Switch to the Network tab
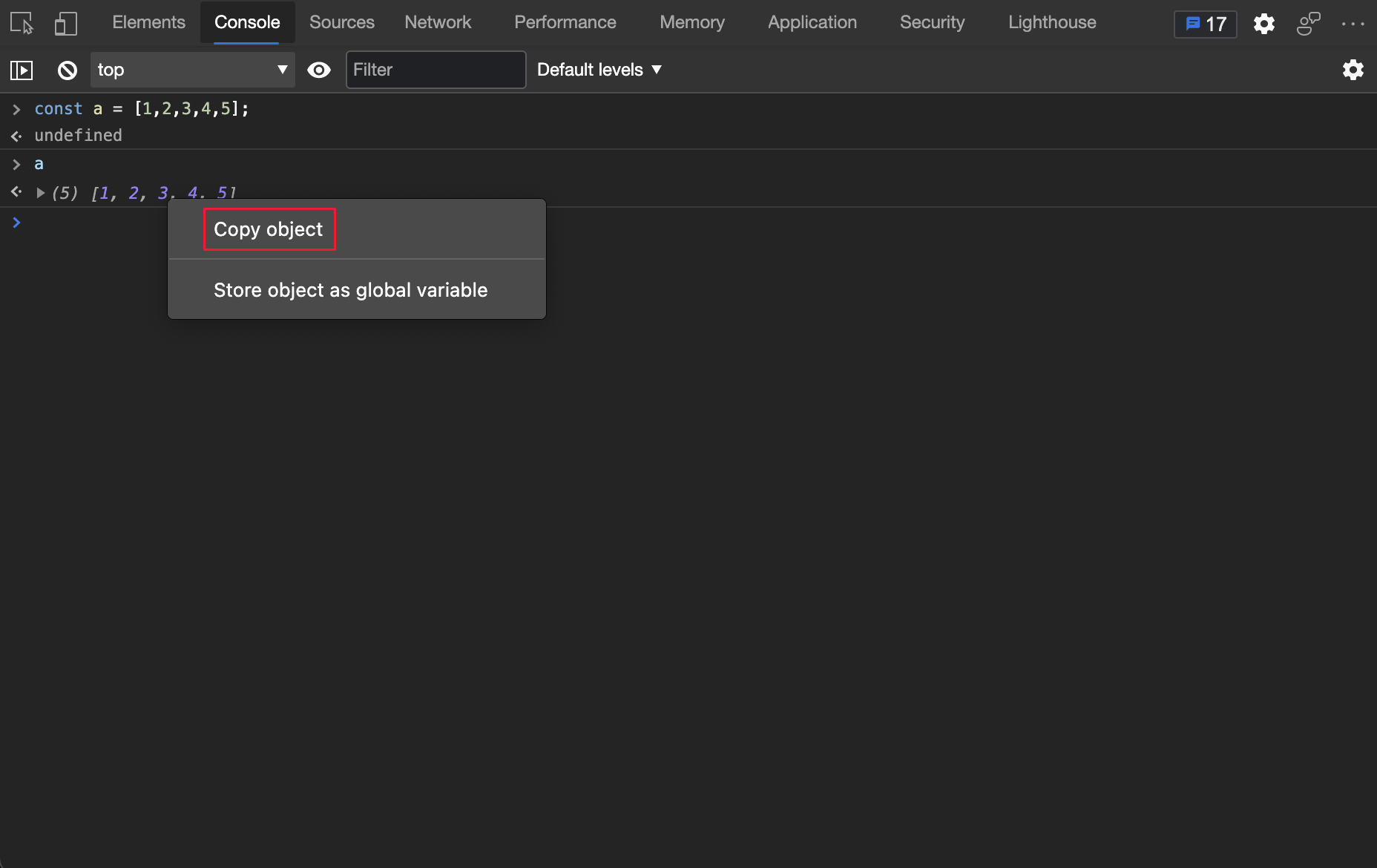 (x=438, y=22)
